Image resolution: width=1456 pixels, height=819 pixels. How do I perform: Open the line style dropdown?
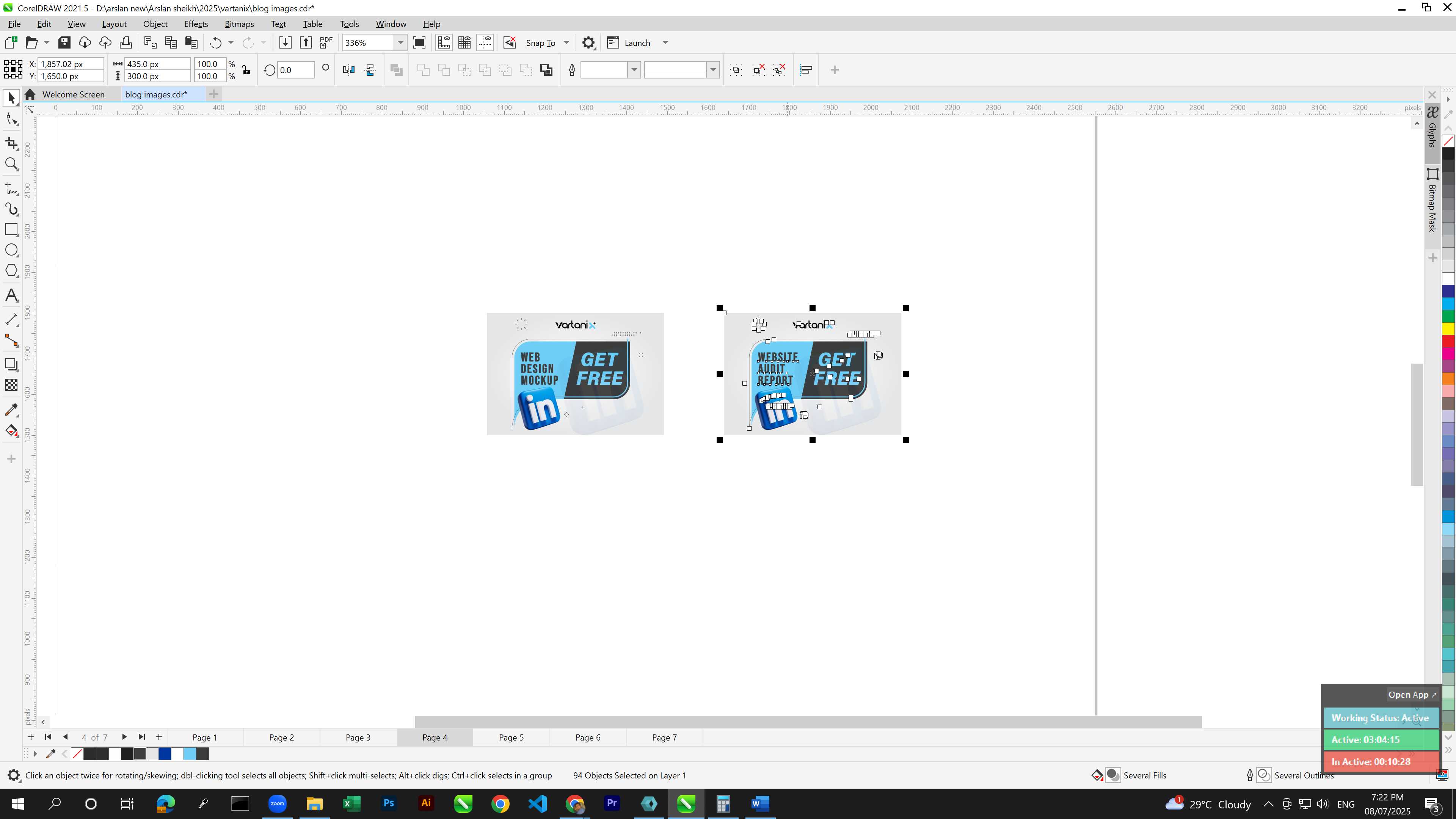click(713, 70)
